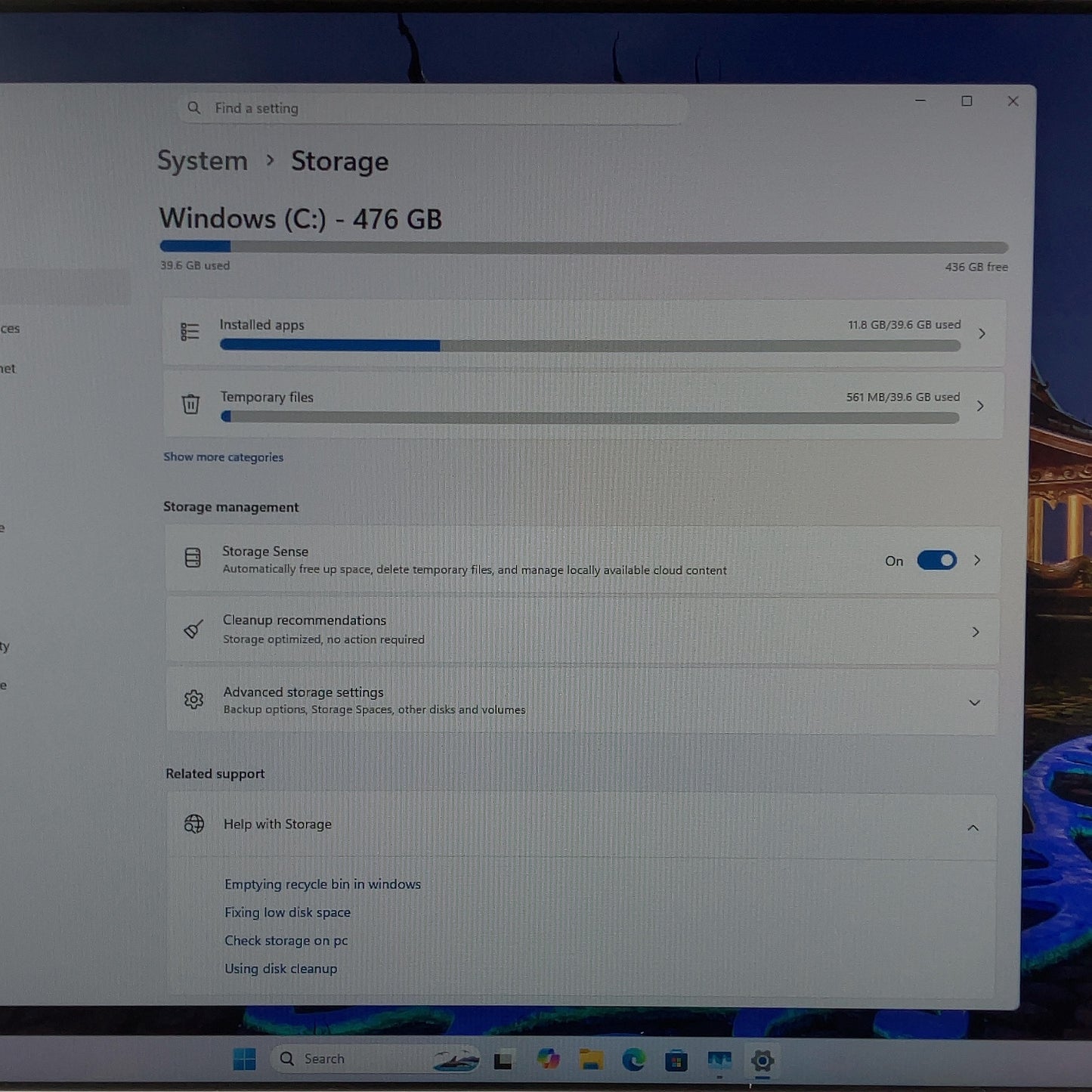The image size is (1092, 1092).
Task: Click the 11.8 GB/39.6 GB used value
Action: point(905,325)
